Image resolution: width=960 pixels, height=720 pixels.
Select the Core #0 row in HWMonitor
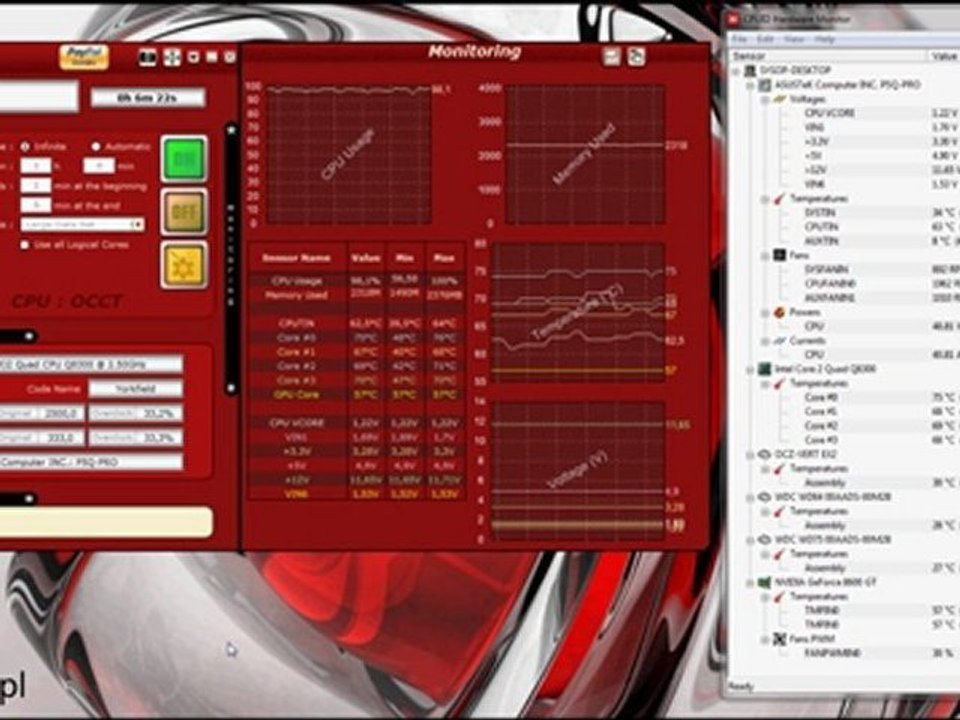(x=880, y=397)
